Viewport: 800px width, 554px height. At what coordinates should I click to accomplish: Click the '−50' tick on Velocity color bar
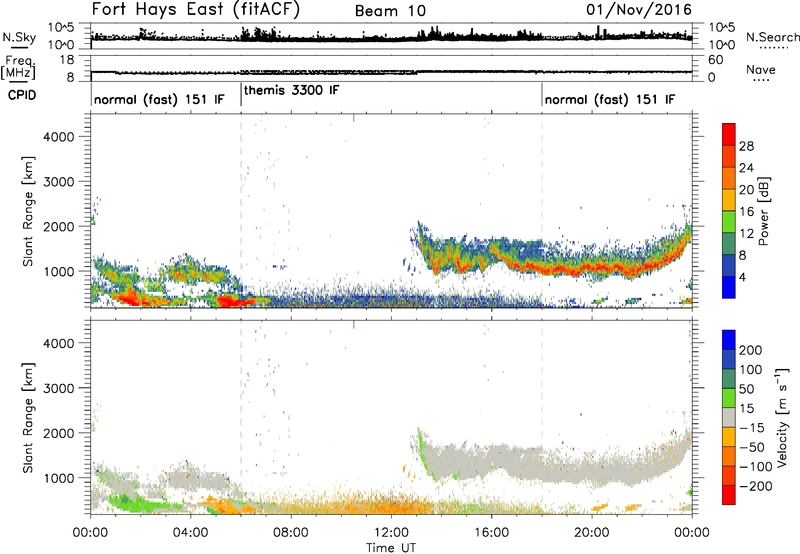click(752, 447)
